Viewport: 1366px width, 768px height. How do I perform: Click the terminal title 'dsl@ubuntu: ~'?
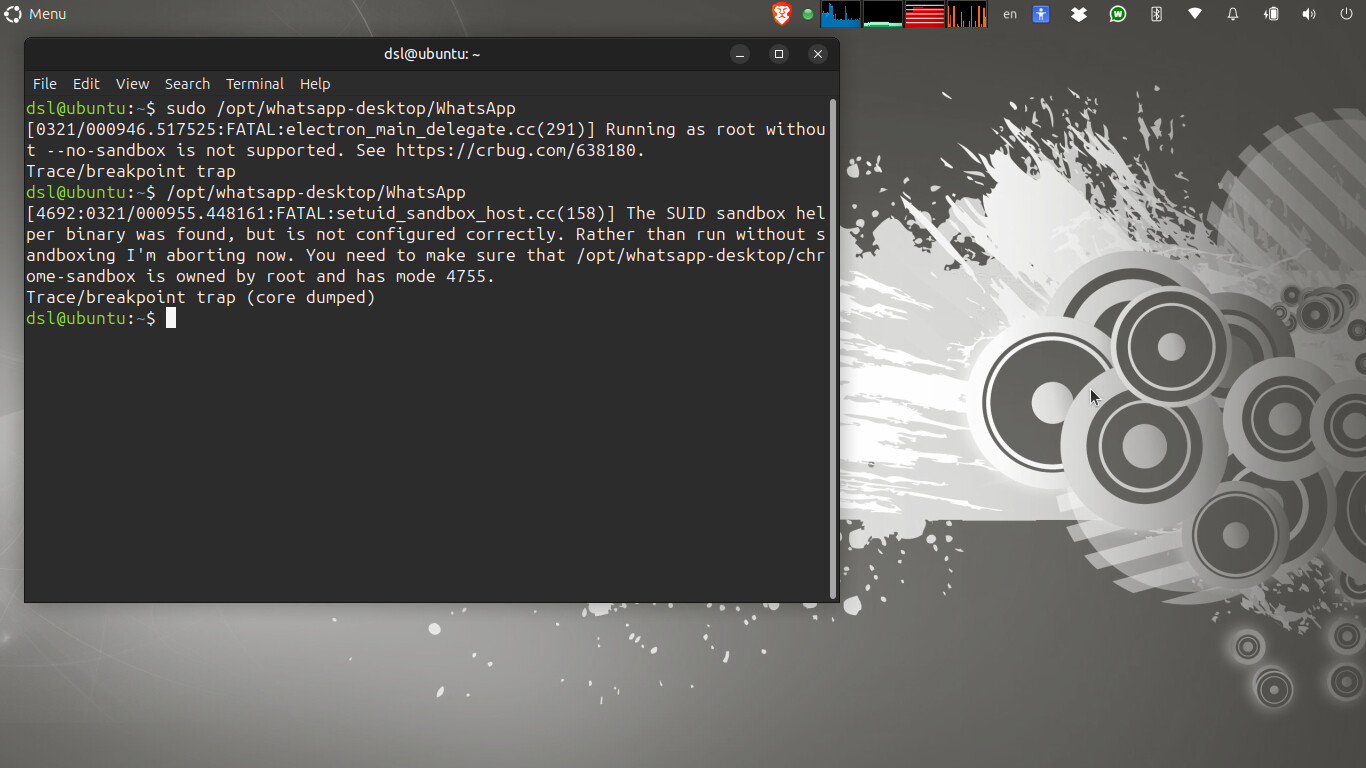pyautogui.click(x=432, y=54)
